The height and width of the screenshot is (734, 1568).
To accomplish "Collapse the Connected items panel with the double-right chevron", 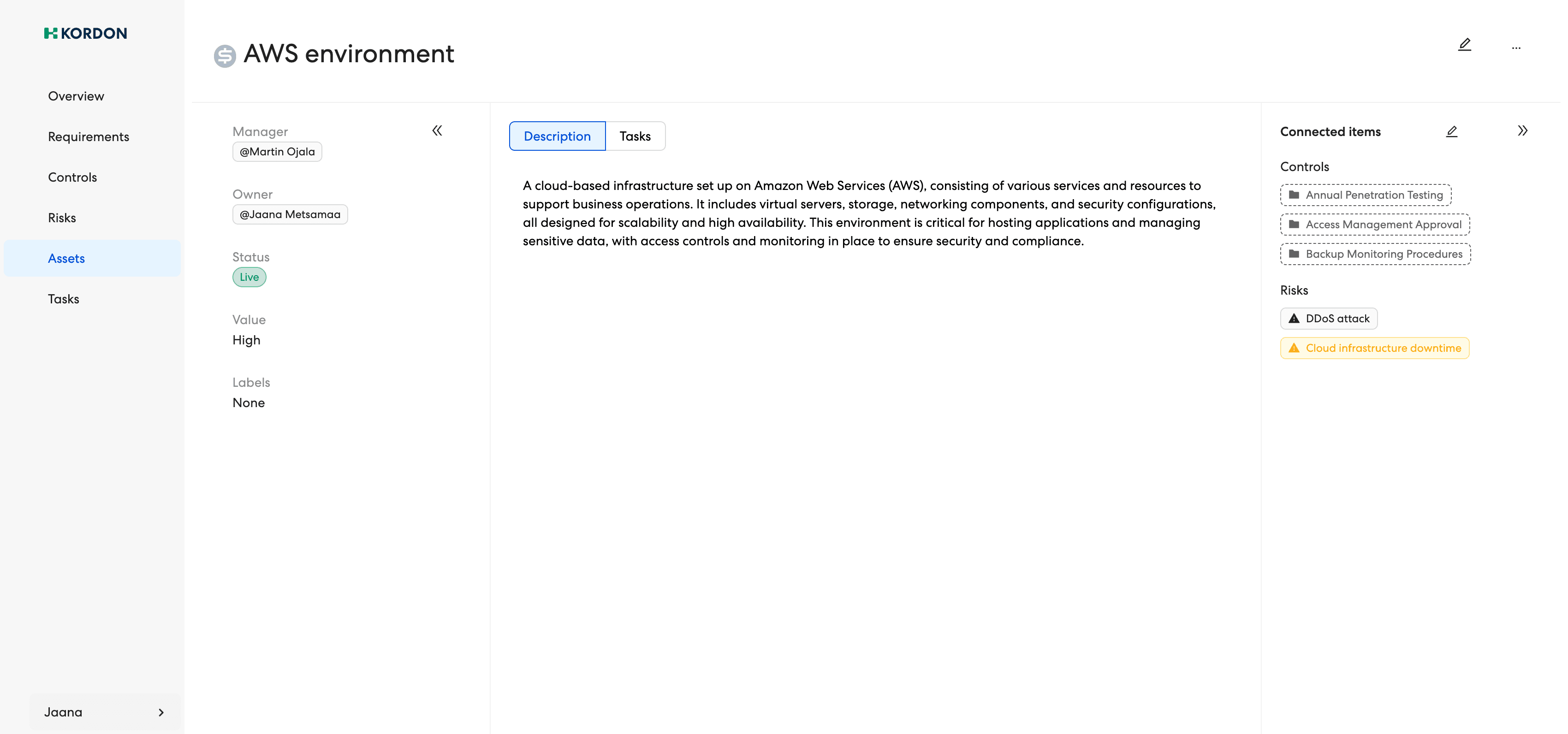I will [1522, 131].
